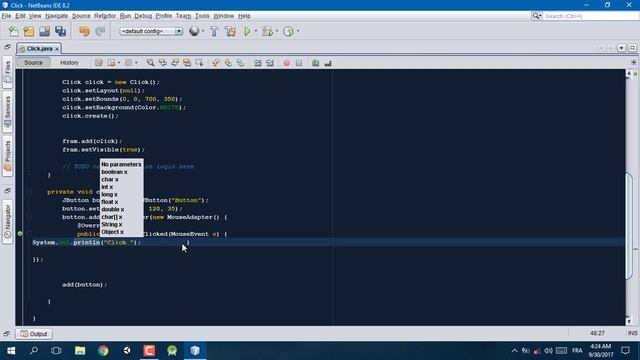Screen dimensions: 640x360
Task: Click the Save All toolbar icon
Action: [60, 31]
